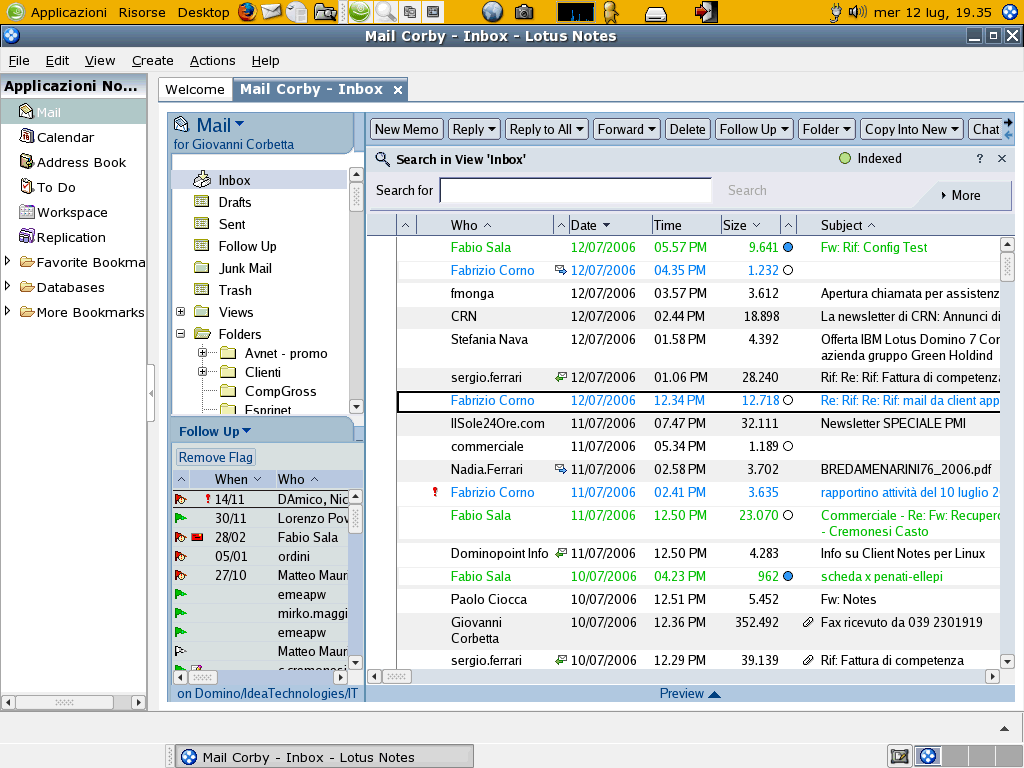Open the Reply to All dropdown
Viewport: 1024px width, 768px height.
click(x=547, y=129)
